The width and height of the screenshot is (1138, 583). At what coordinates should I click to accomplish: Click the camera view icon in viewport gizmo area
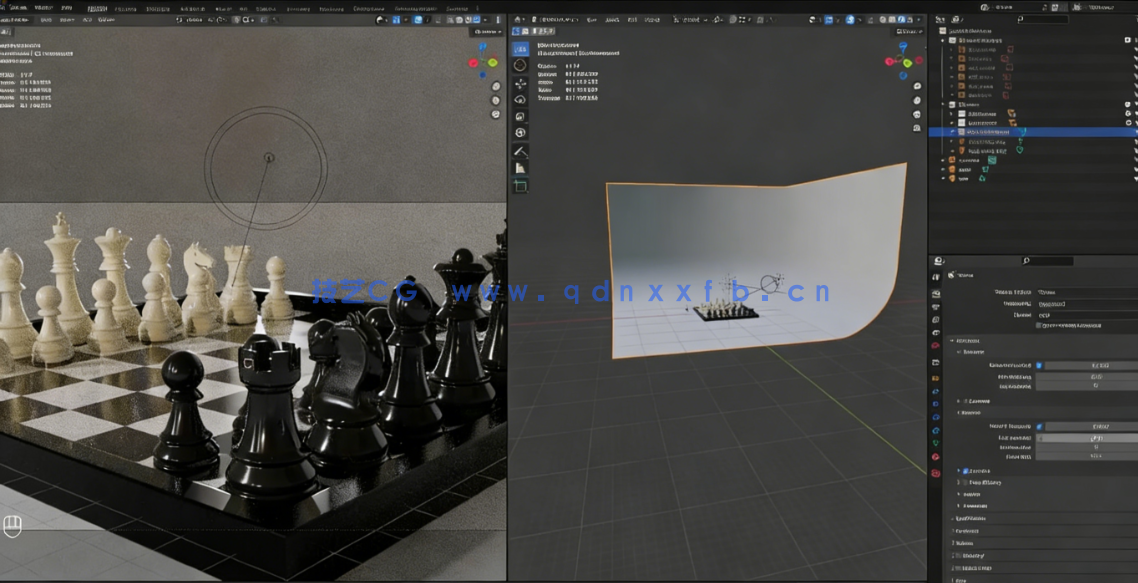click(917, 115)
